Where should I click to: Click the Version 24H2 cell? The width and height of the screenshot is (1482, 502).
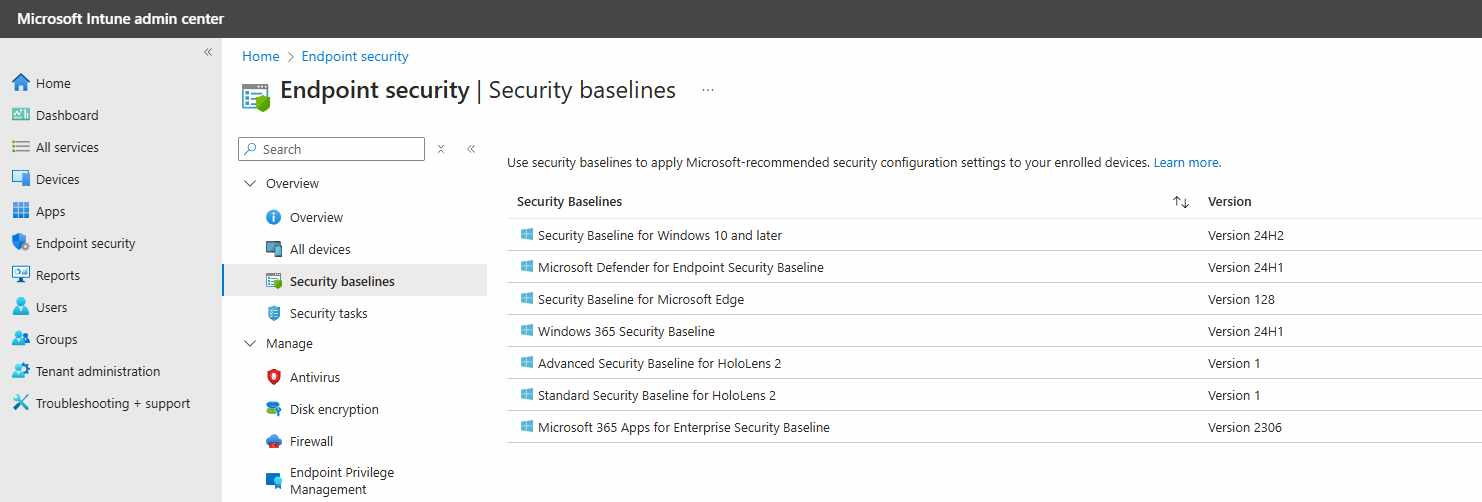pos(1246,235)
